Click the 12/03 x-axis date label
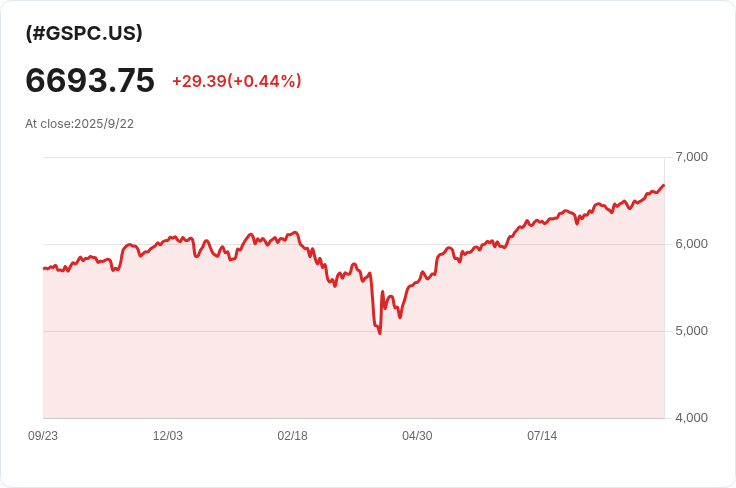 pyautogui.click(x=168, y=436)
